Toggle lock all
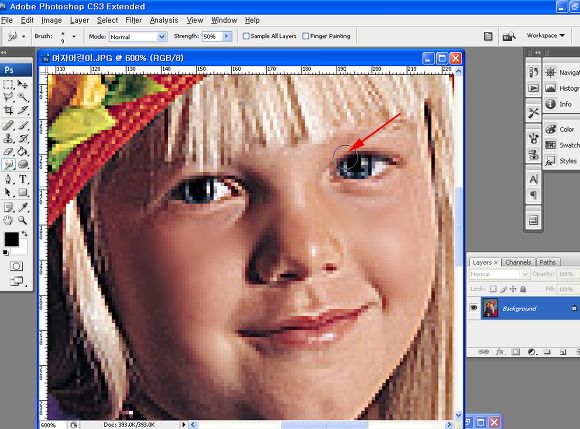580x429 pixels. [x=523, y=289]
